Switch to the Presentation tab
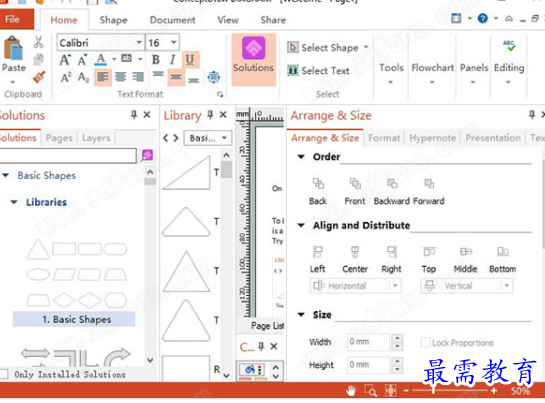Viewport: 545px width, 403px height. point(493,138)
